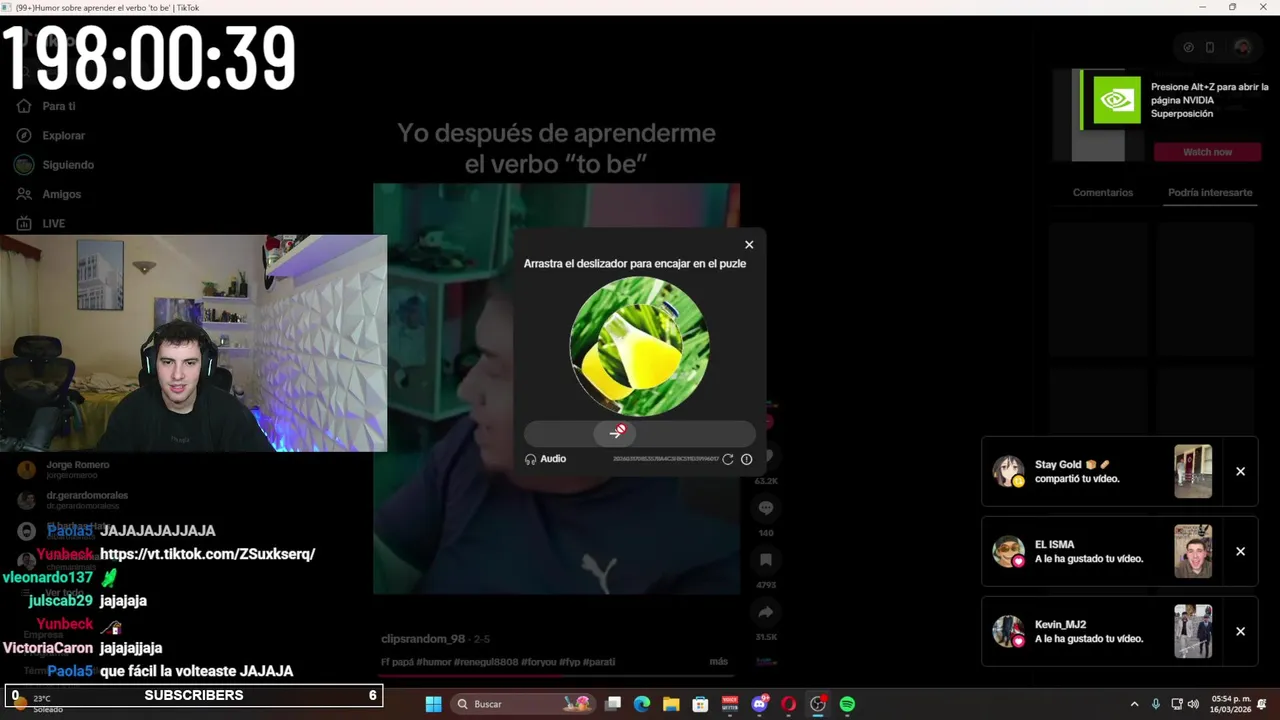Open clipsrandom_98 author profile
The width and height of the screenshot is (1280, 720).
423,639
